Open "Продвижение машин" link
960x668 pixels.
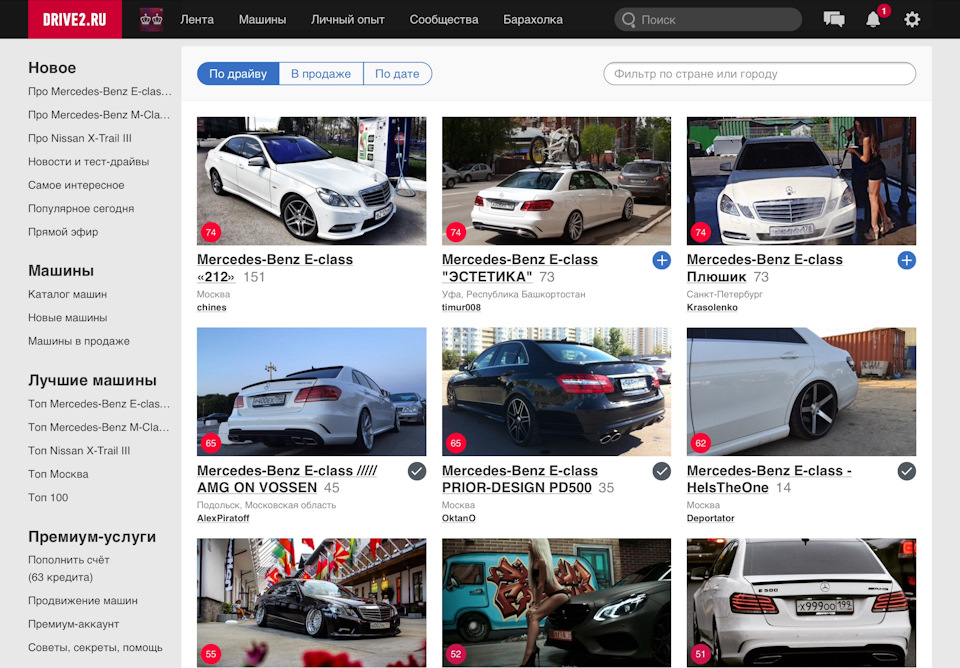(83, 601)
